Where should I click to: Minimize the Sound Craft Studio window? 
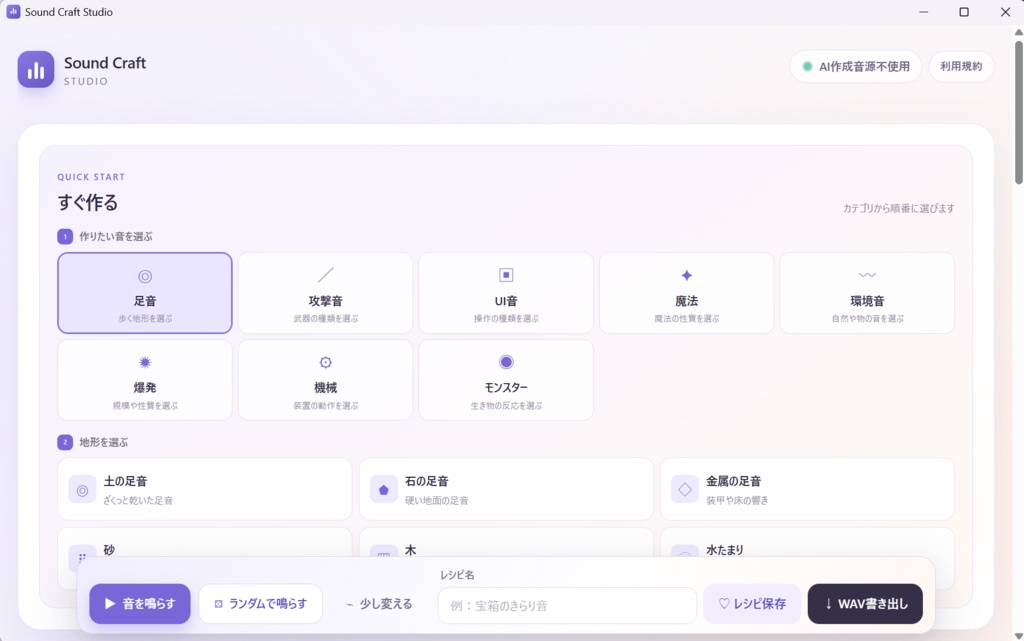(x=923, y=12)
